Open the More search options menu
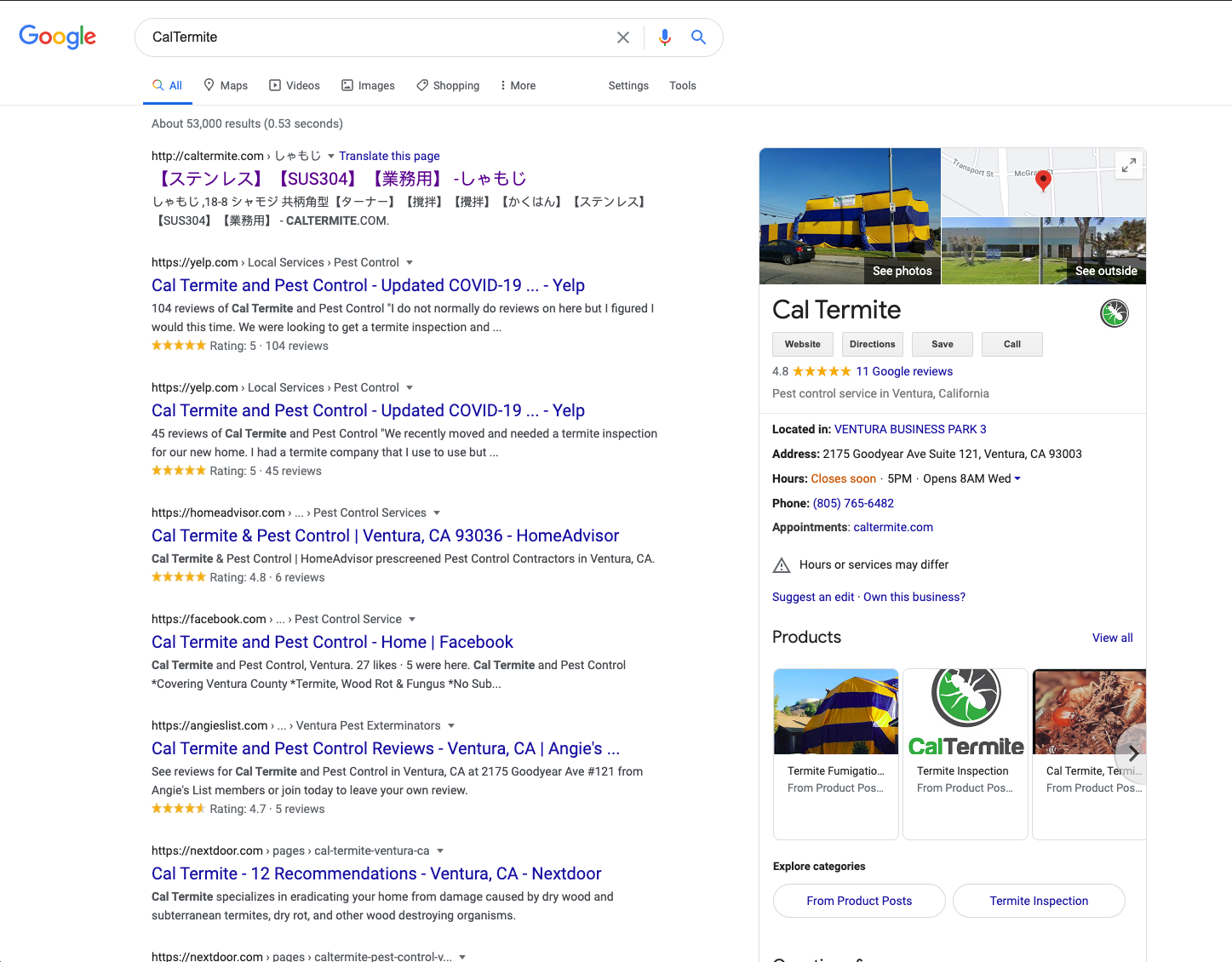The height and width of the screenshot is (962, 1232). pos(518,85)
